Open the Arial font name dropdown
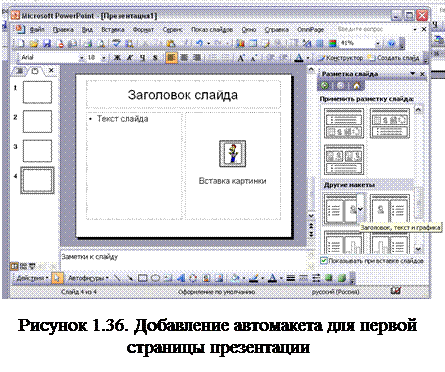Viewport: 445px width, 372px height. point(82,58)
